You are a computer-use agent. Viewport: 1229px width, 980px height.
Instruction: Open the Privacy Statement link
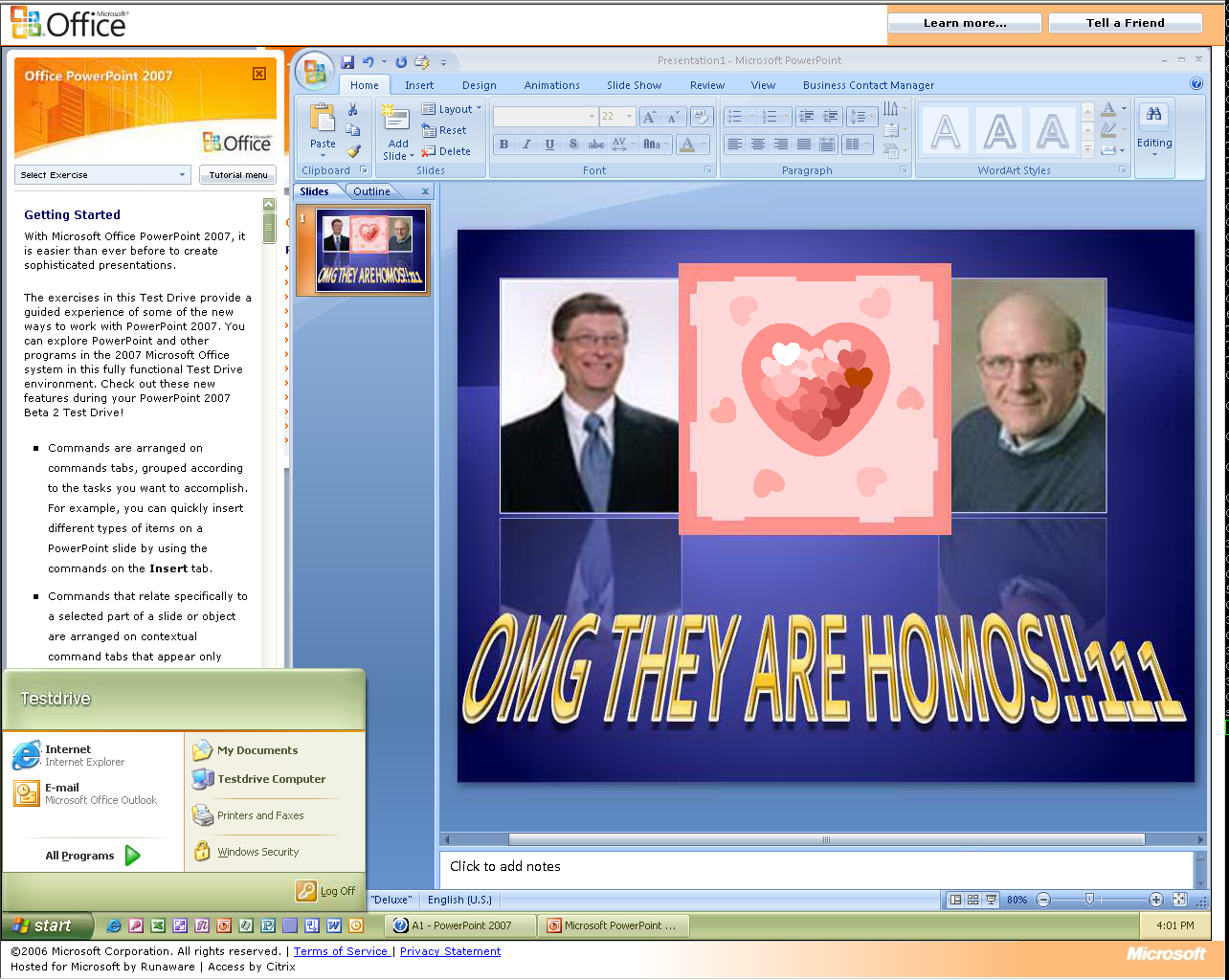coord(450,951)
